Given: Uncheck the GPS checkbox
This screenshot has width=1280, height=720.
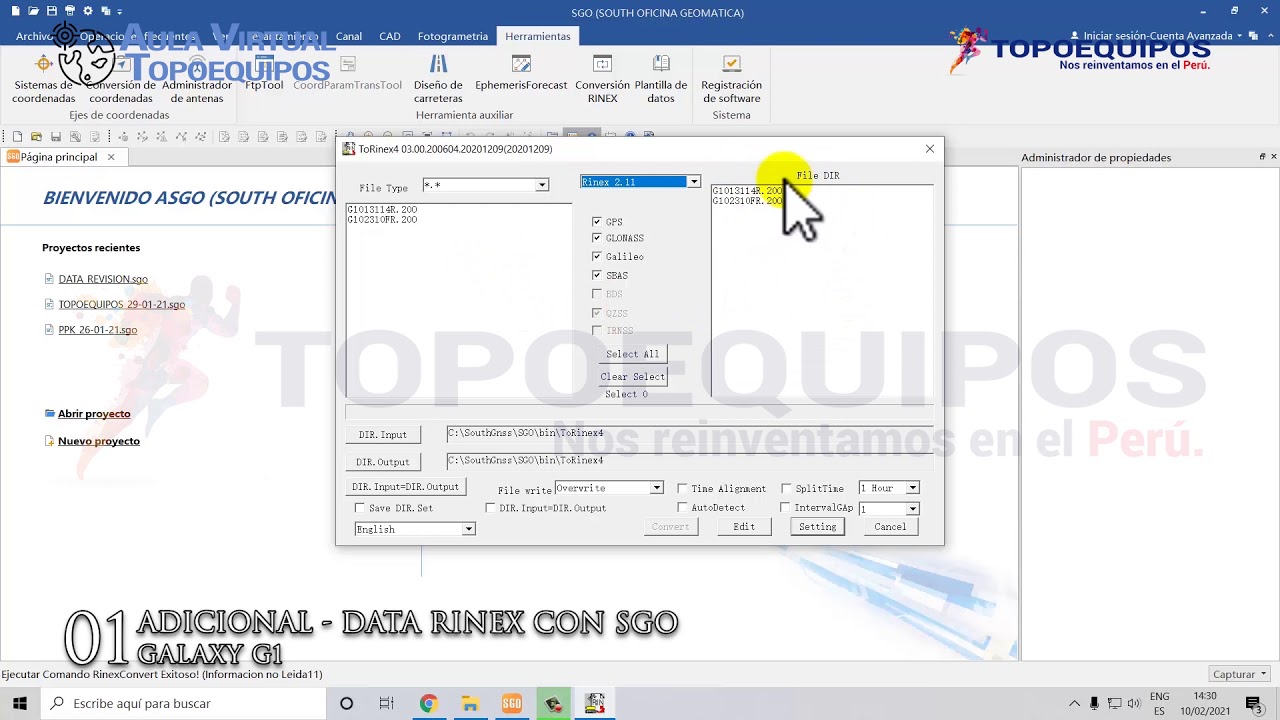Looking at the screenshot, I should click(x=597, y=222).
